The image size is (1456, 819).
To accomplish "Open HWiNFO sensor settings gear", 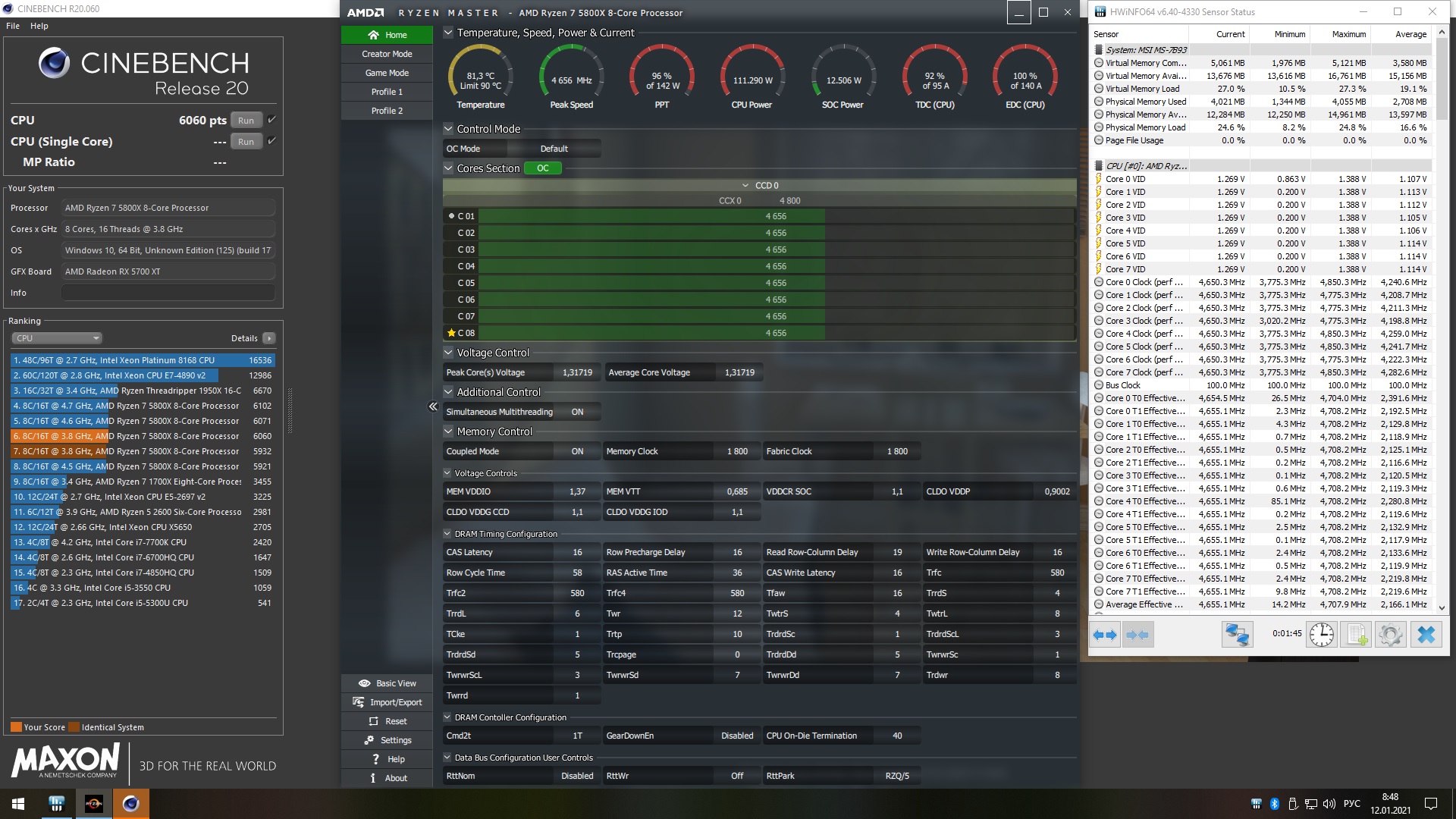I will click(x=1390, y=635).
